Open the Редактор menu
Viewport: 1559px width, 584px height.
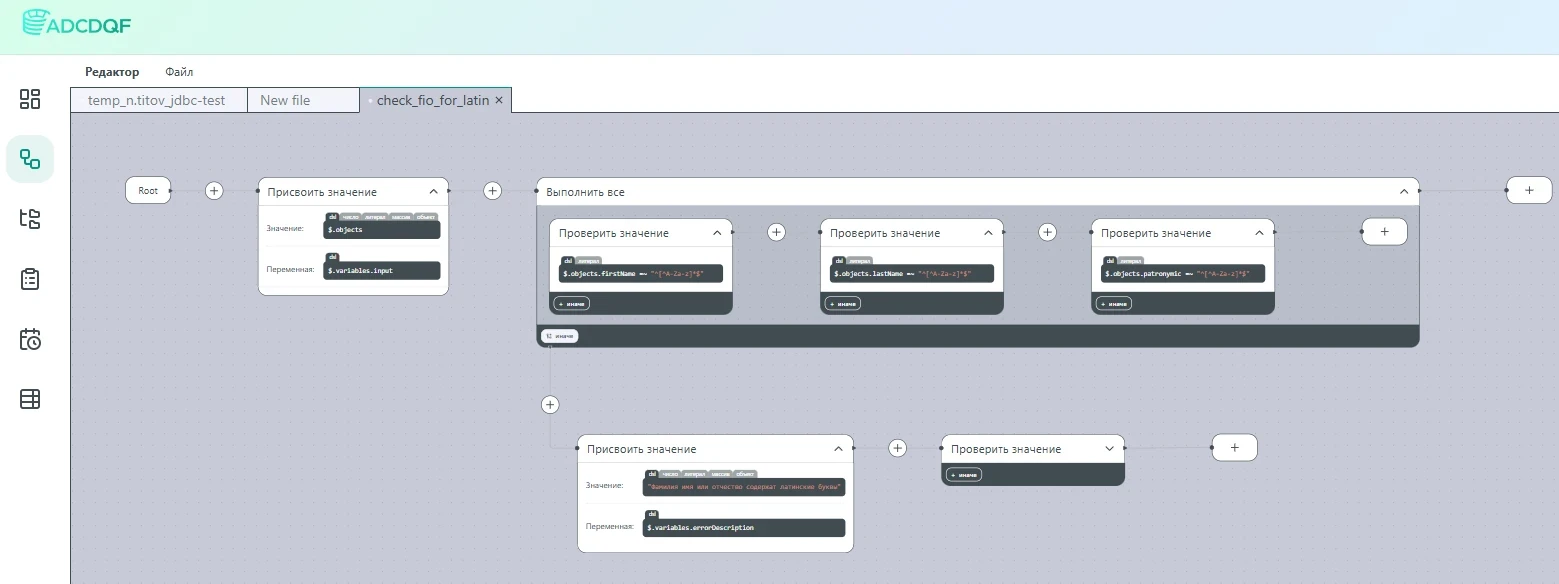[x=112, y=72]
